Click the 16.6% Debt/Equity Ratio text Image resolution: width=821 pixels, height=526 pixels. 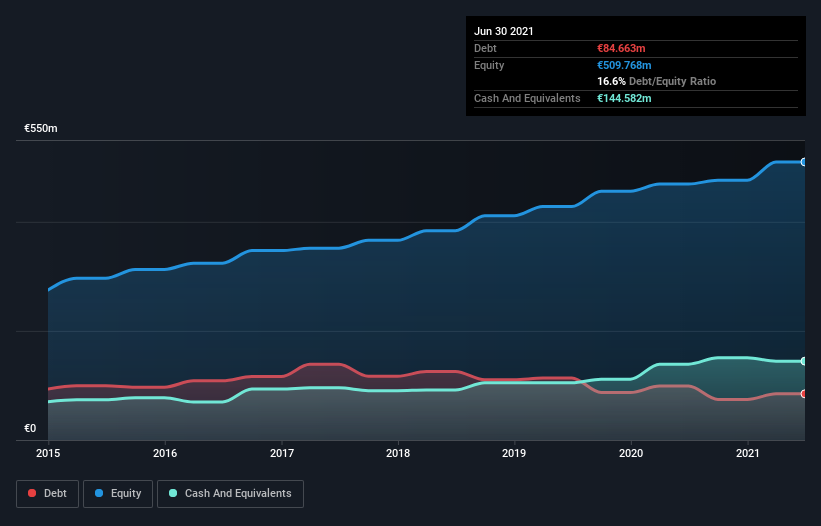657,81
